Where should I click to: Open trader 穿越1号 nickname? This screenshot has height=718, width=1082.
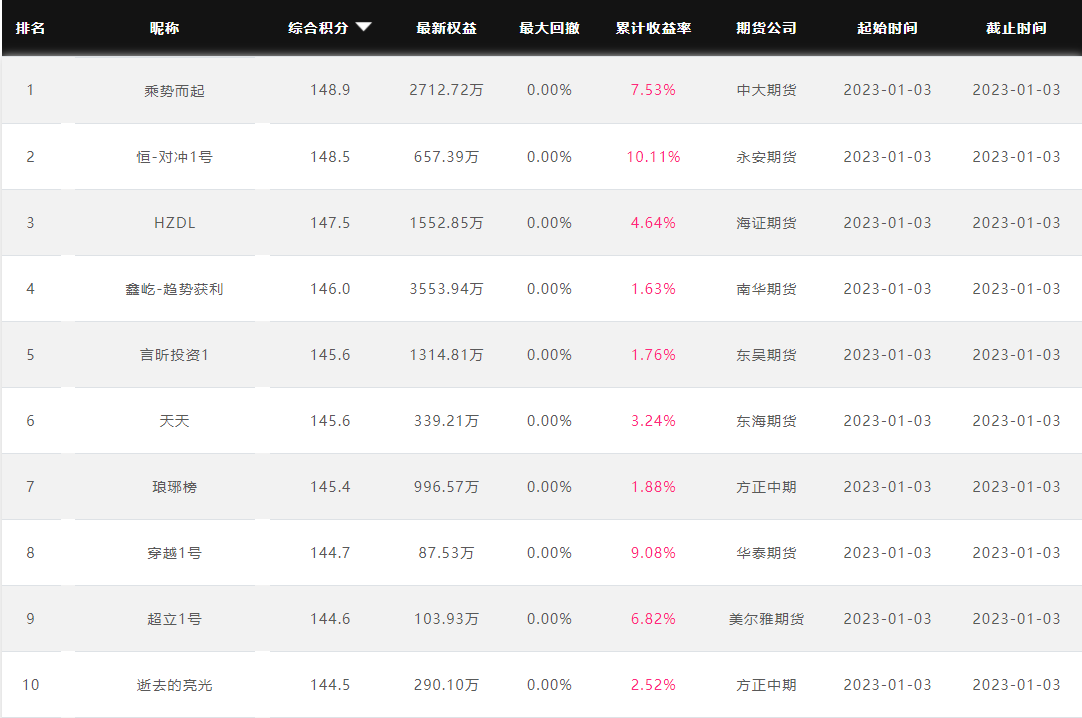tap(175, 553)
